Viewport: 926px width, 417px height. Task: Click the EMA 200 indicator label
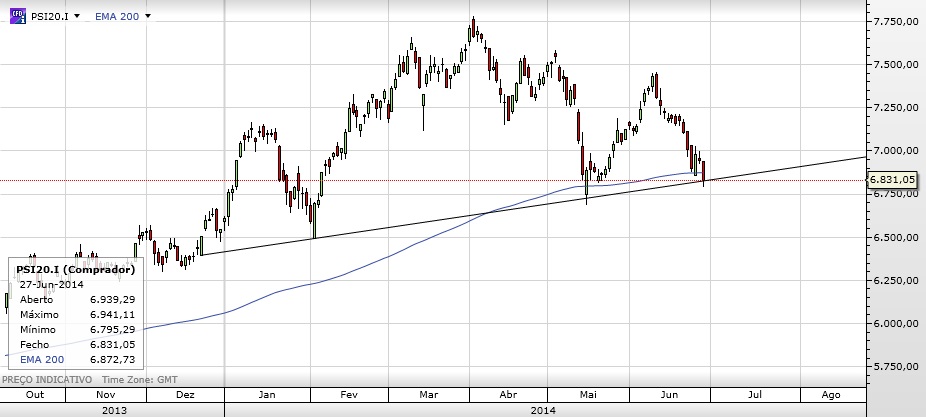tap(117, 17)
